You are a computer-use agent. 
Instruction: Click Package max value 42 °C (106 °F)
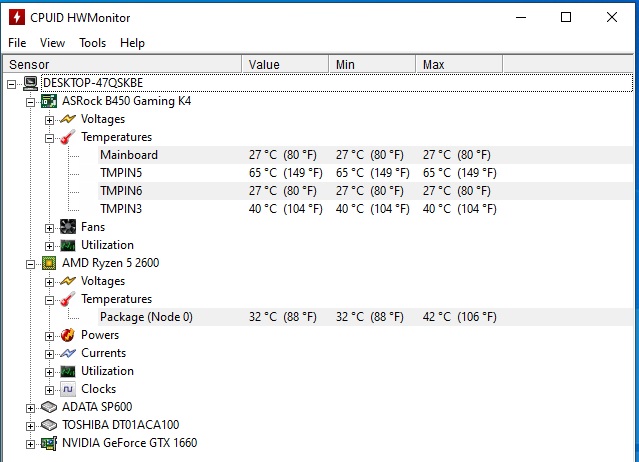coord(460,317)
